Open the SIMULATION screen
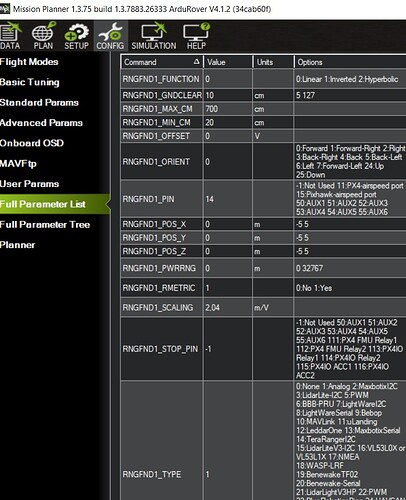 pos(154,36)
